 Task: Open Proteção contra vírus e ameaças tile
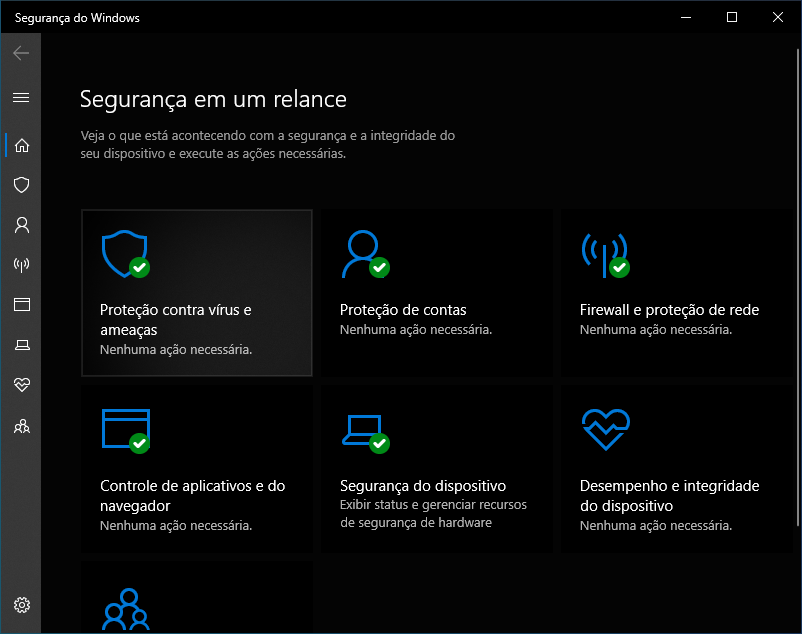click(x=197, y=293)
